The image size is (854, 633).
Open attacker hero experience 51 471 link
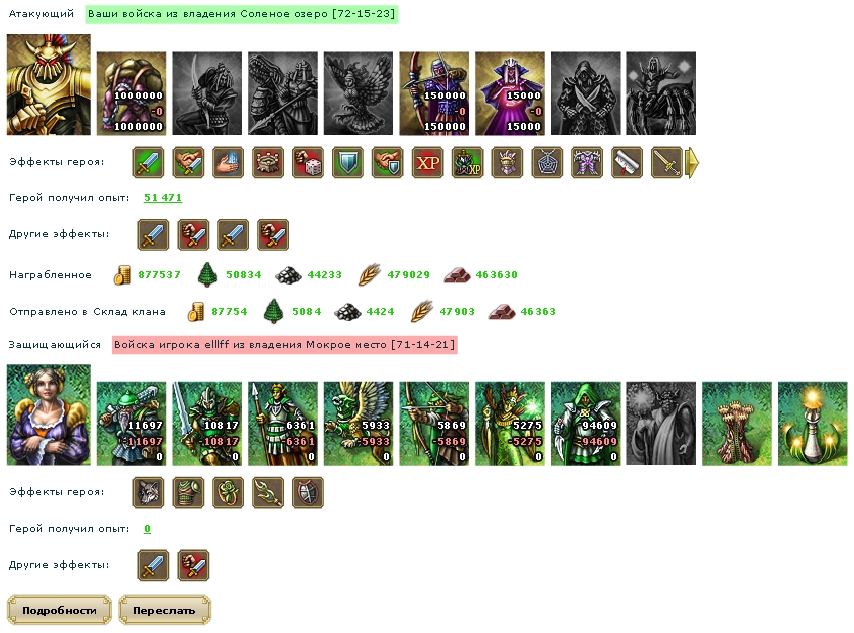click(163, 198)
